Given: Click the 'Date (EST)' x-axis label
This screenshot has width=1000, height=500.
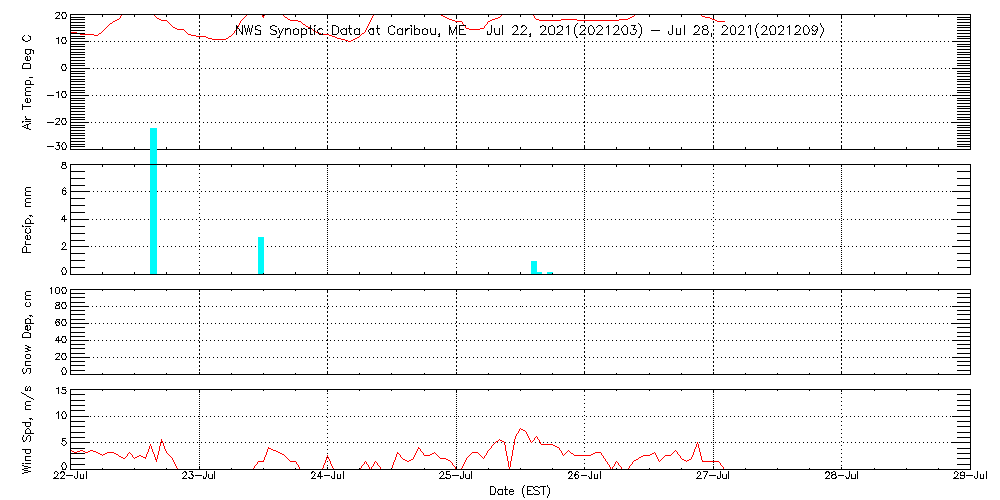Looking at the screenshot, I should tap(520, 492).
